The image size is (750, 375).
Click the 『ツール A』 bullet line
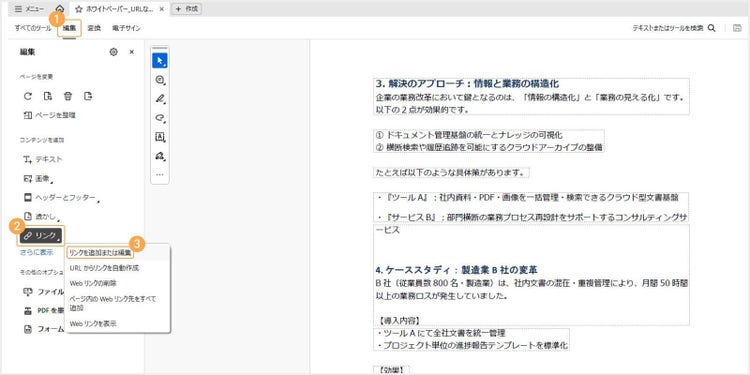tap(528, 197)
